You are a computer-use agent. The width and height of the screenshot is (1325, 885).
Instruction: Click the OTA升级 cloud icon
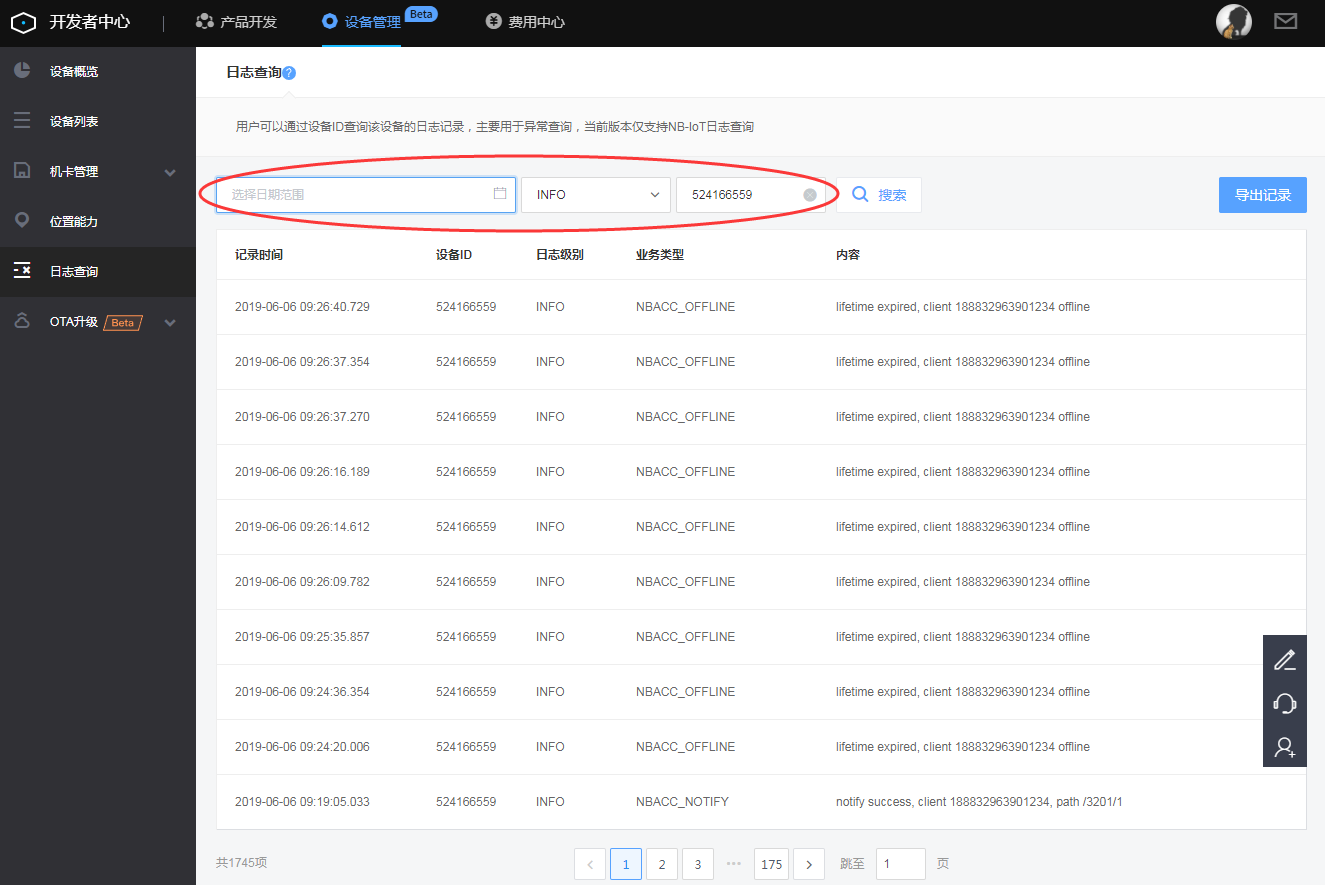(x=22, y=321)
